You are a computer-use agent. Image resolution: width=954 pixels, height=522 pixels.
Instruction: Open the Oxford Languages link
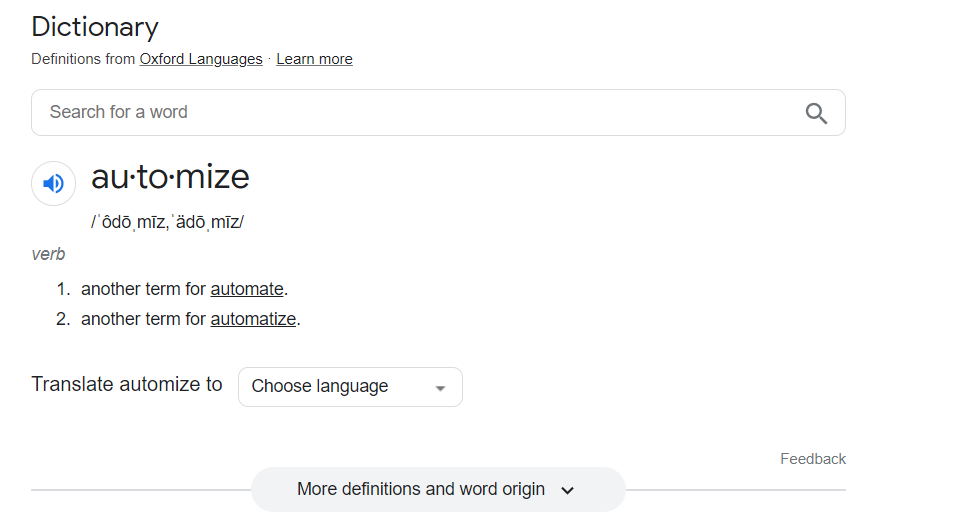200,59
